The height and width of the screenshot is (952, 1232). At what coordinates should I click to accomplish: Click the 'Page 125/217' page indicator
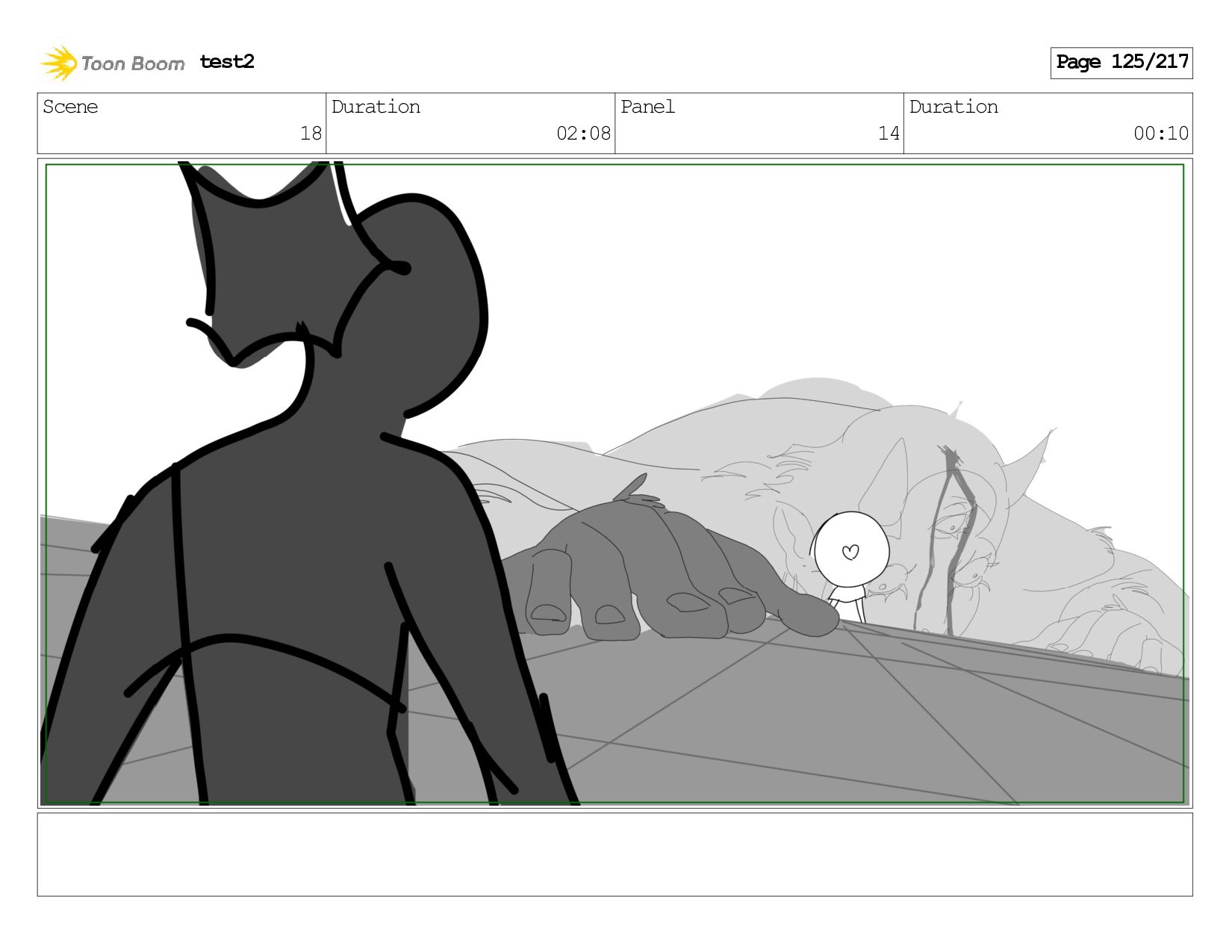coord(1121,63)
